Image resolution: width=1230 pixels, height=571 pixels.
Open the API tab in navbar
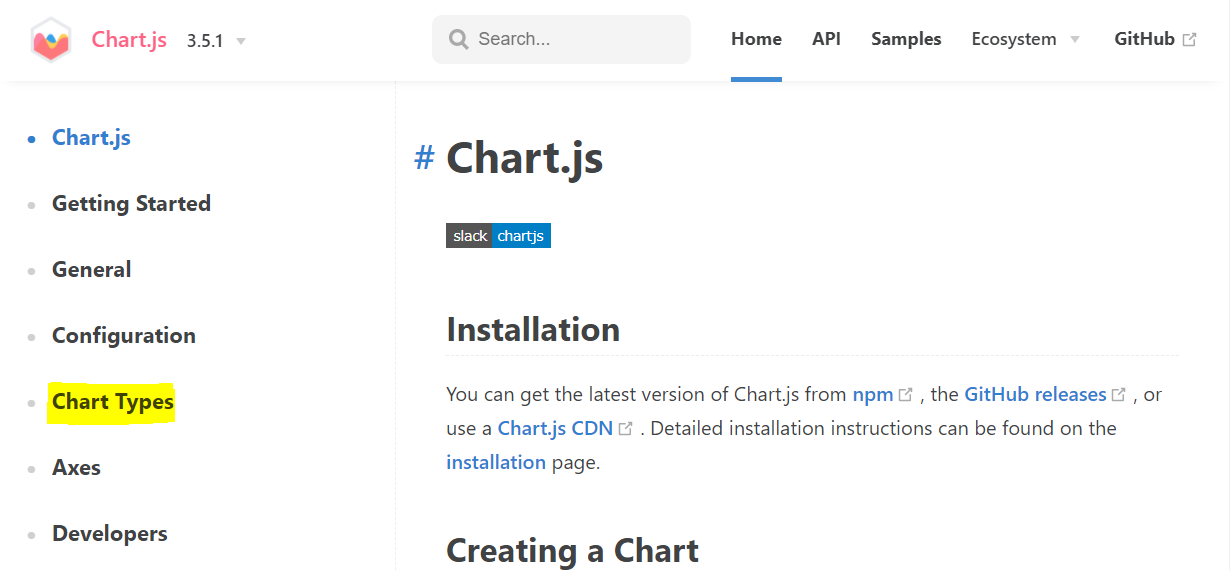[826, 39]
